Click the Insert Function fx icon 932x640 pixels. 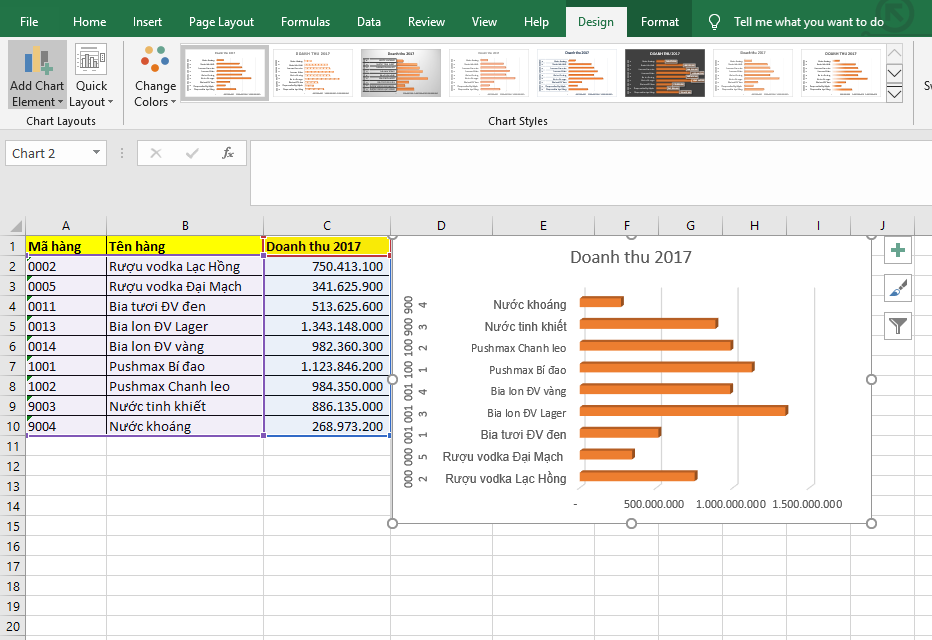228,153
